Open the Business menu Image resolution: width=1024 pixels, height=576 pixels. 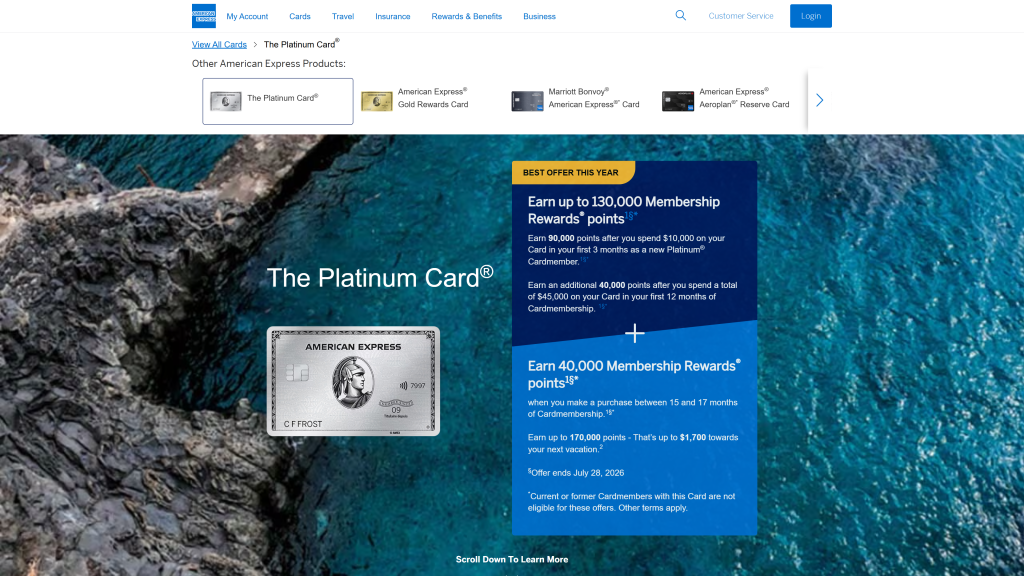(539, 16)
